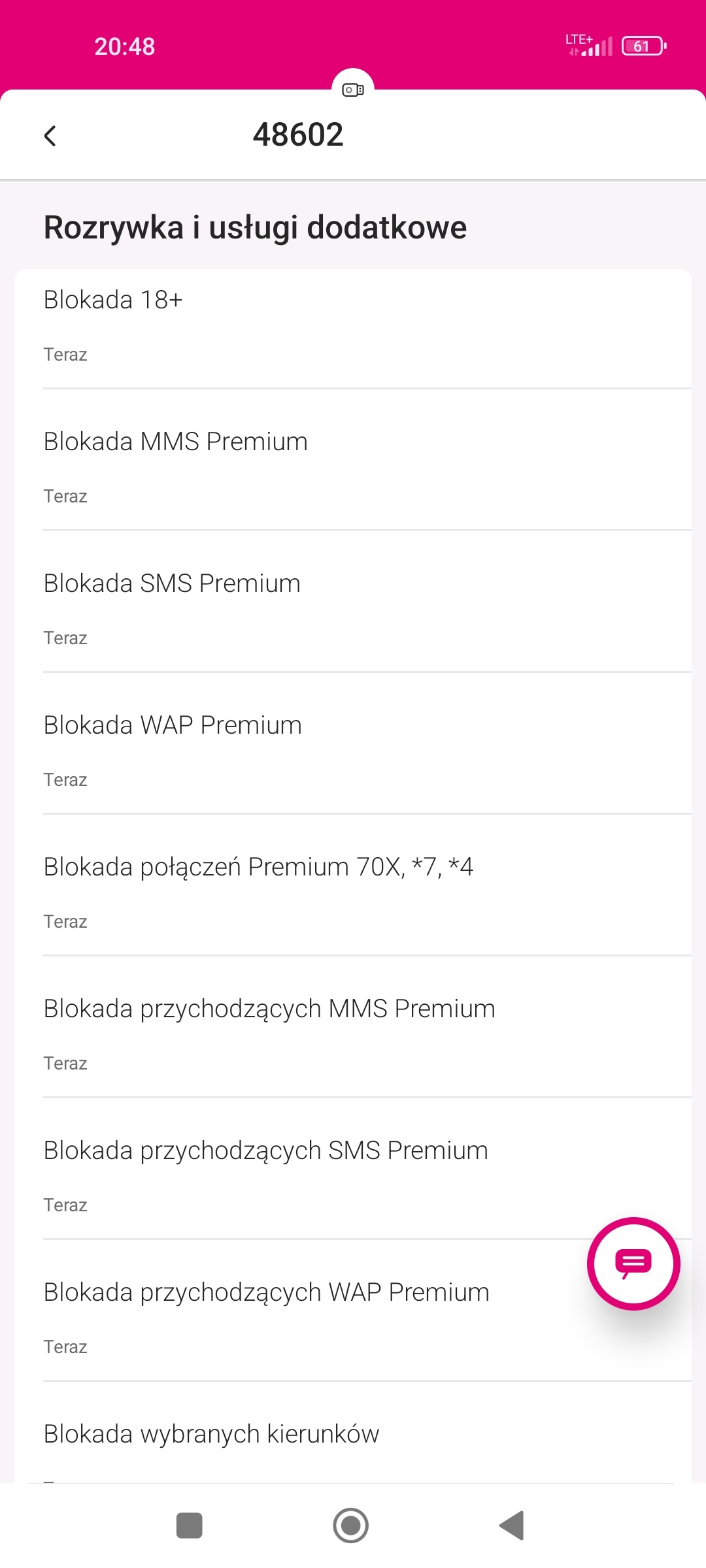Open the Blokada 18+ service

click(353, 325)
